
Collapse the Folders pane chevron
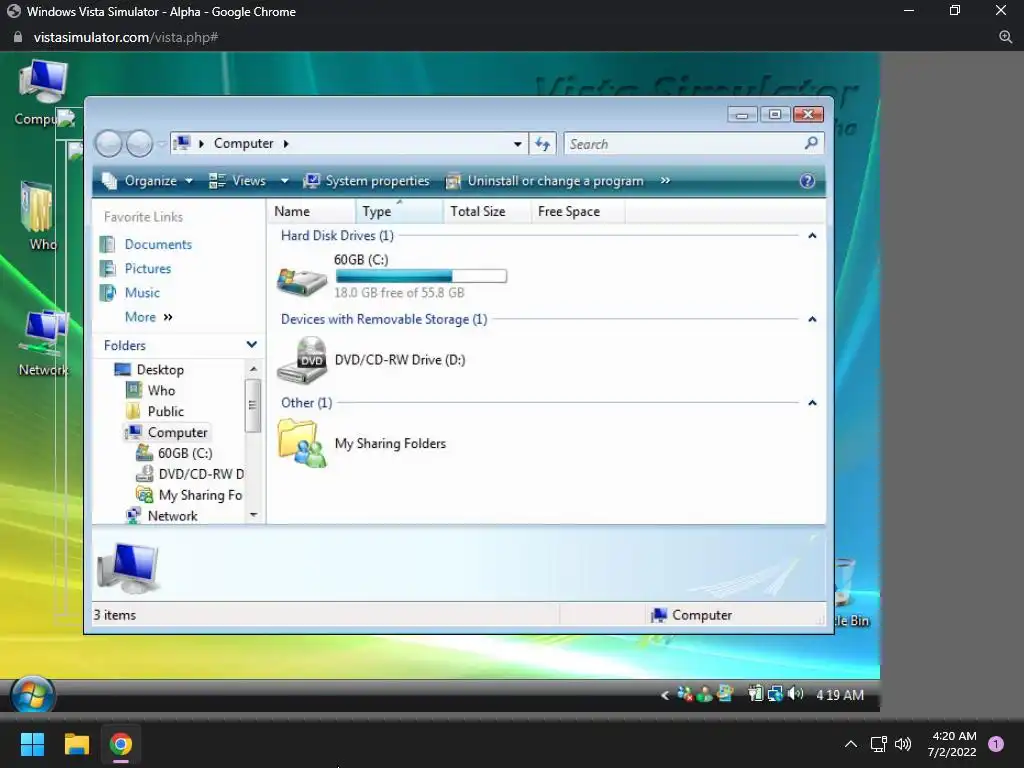(x=251, y=344)
